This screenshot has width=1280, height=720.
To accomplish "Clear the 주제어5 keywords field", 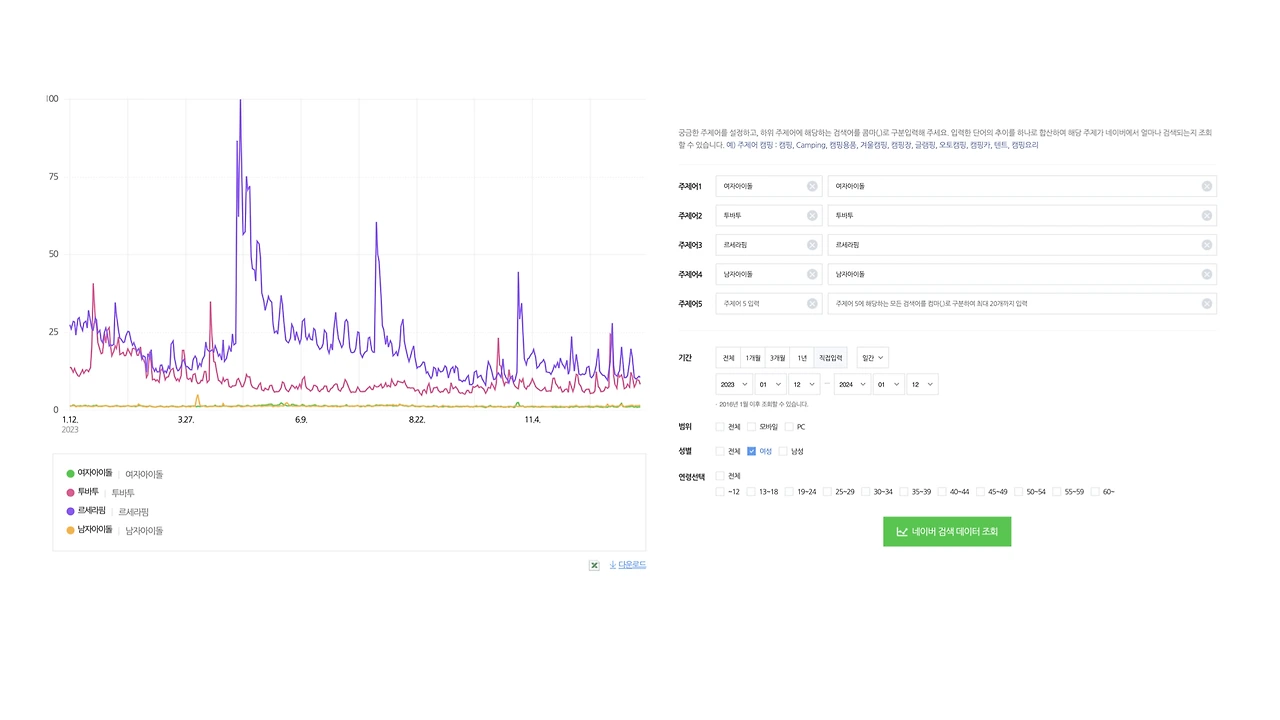I will click(1207, 304).
